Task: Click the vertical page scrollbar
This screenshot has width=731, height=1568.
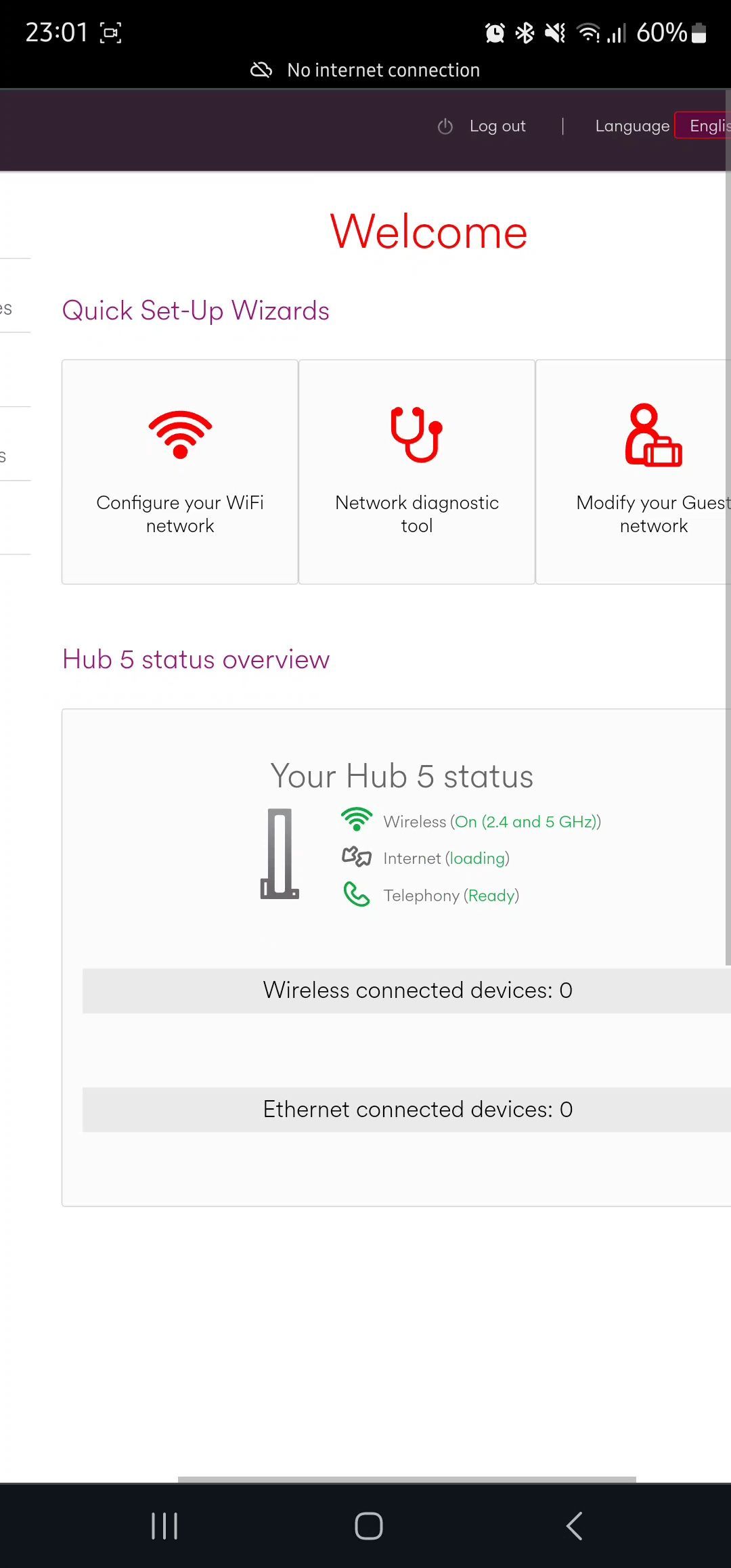Action: (728, 528)
